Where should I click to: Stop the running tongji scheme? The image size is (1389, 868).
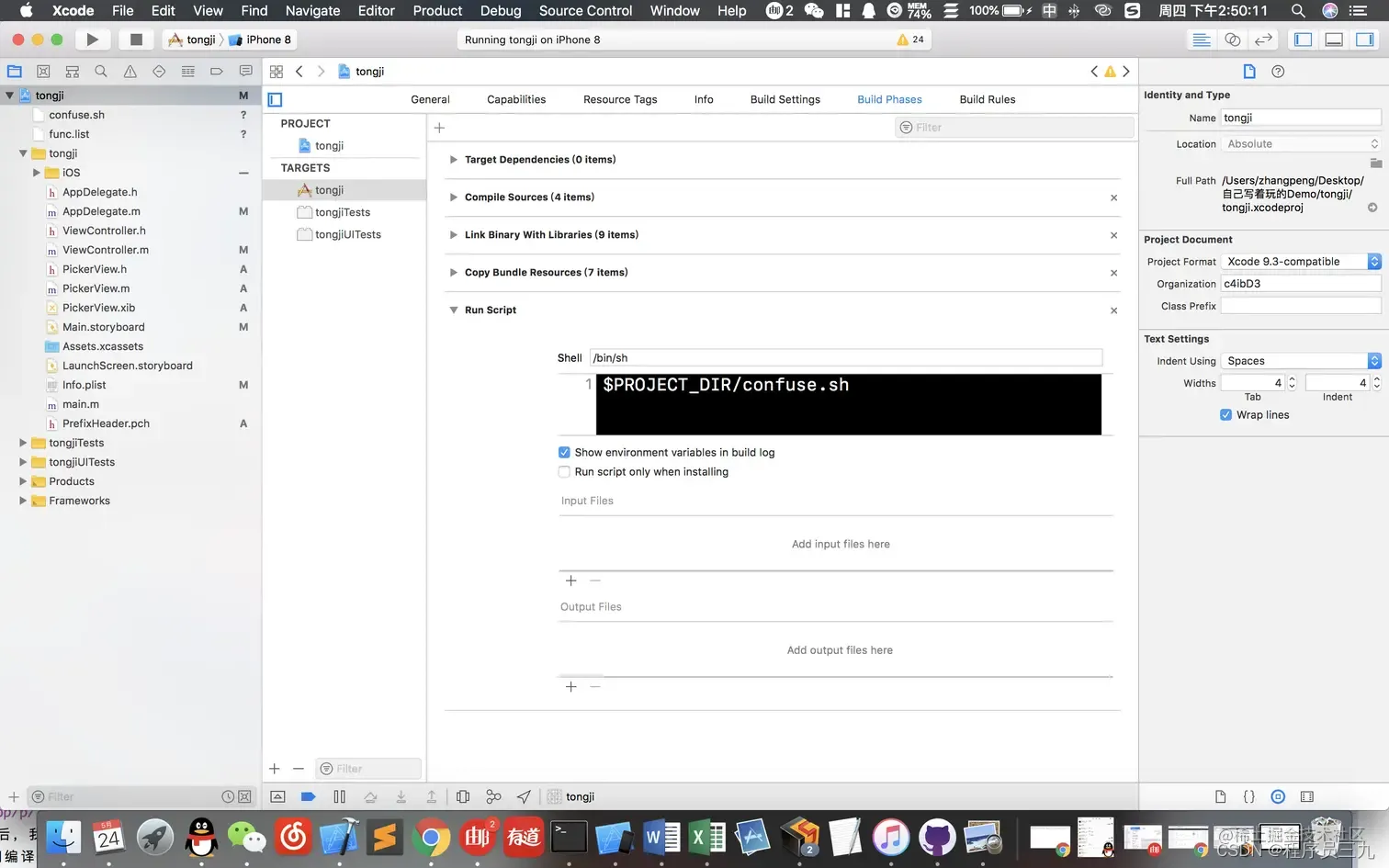pos(136,39)
